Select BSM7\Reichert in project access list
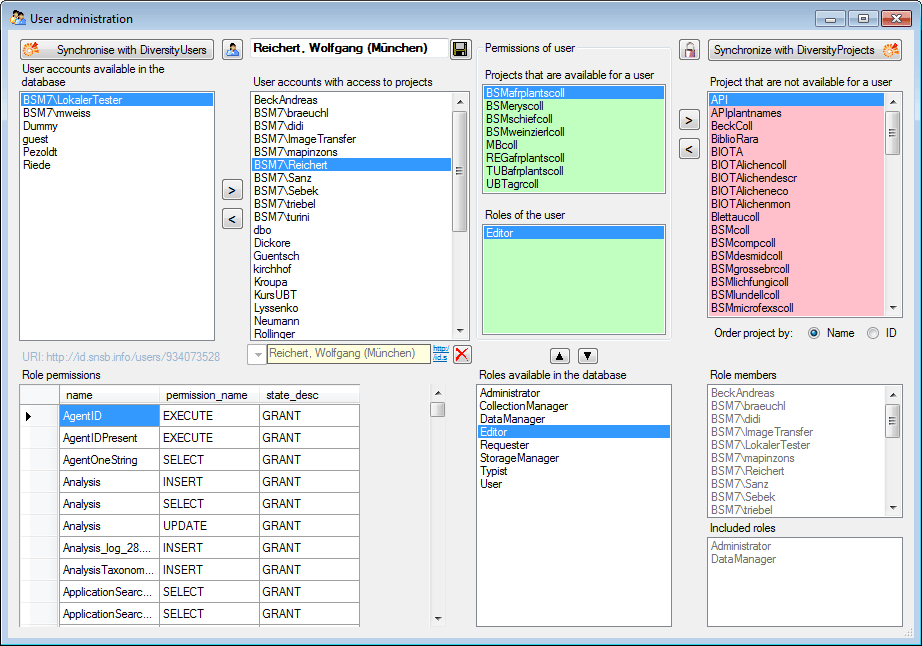922x646 pixels. tap(352, 165)
